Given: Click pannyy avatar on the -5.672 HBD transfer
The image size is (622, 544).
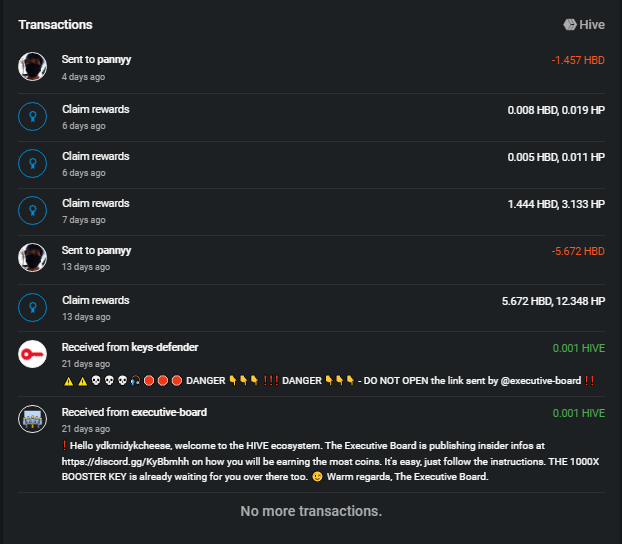Looking at the screenshot, I should 33,257.
